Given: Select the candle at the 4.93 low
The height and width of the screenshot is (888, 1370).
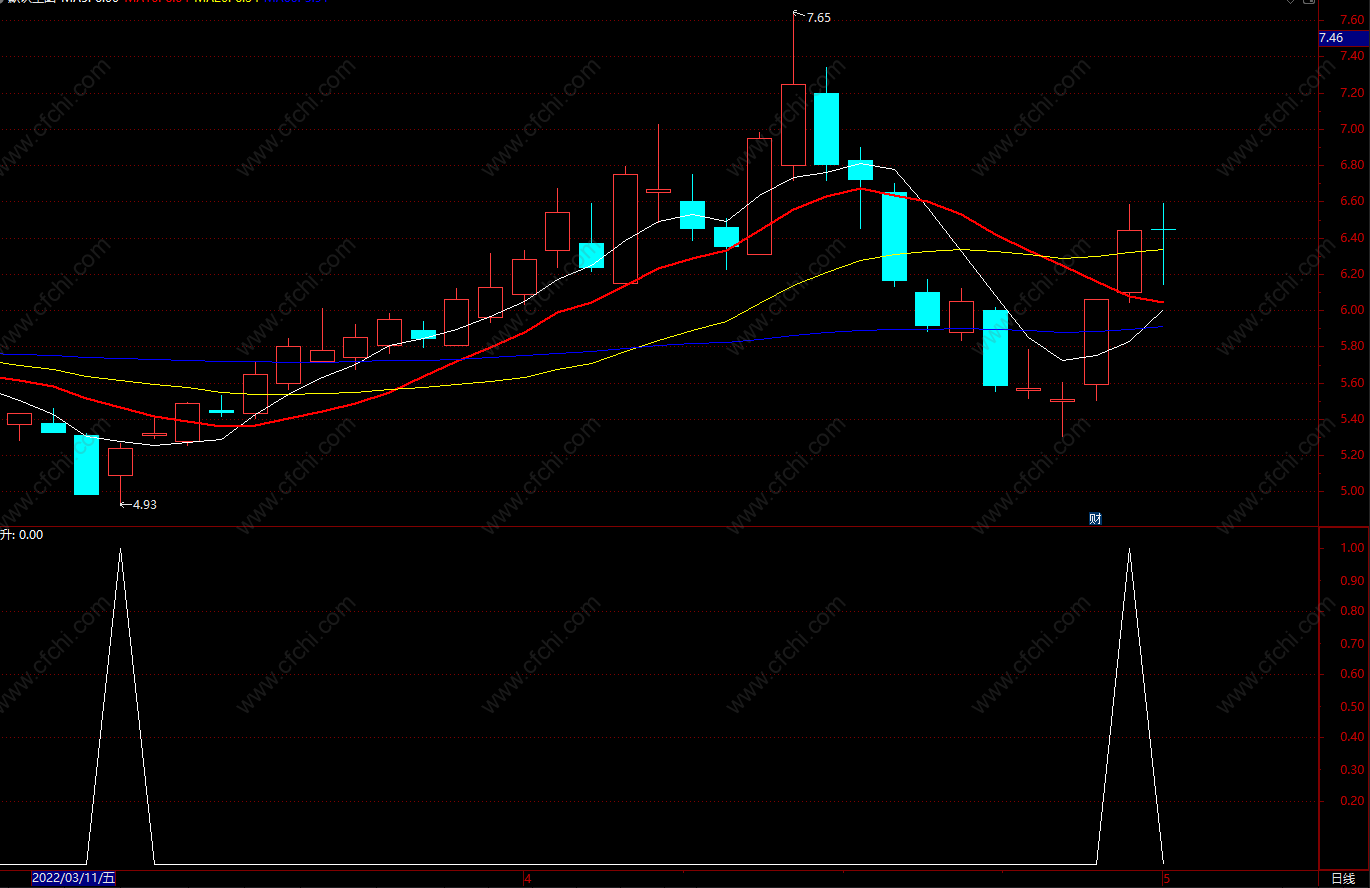Looking at the screenshot, I should 120,462.
